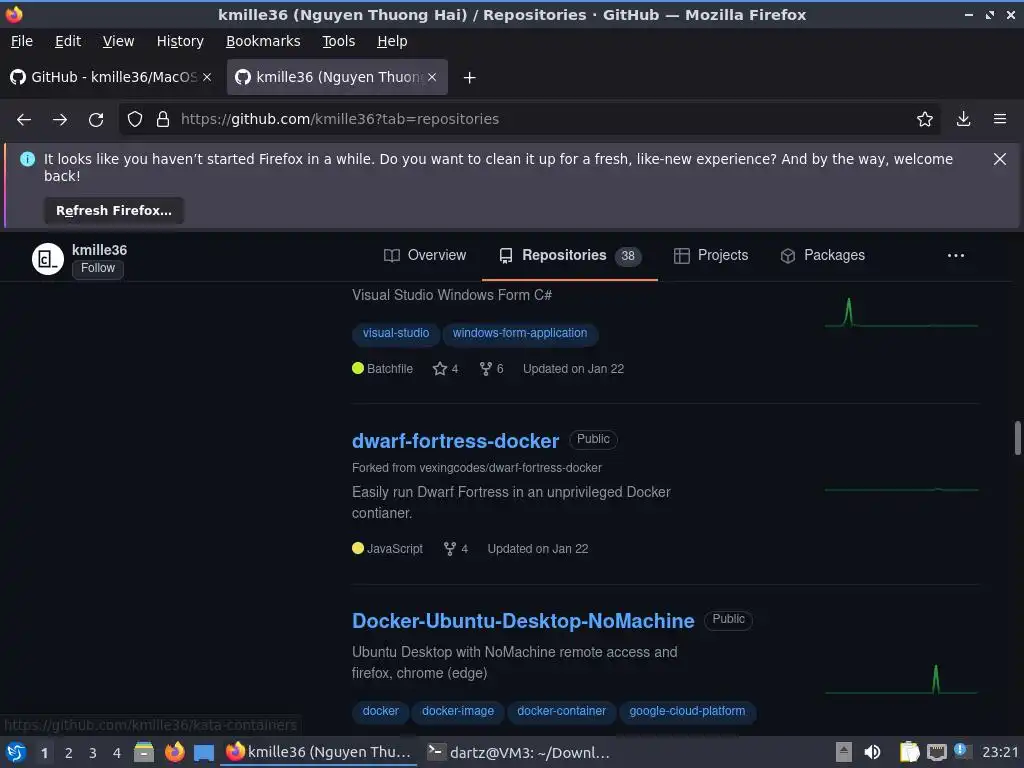Screen dimensions: 1024x768
Task: Reload the current GitHub page
Action: click(x=96, y=120)
